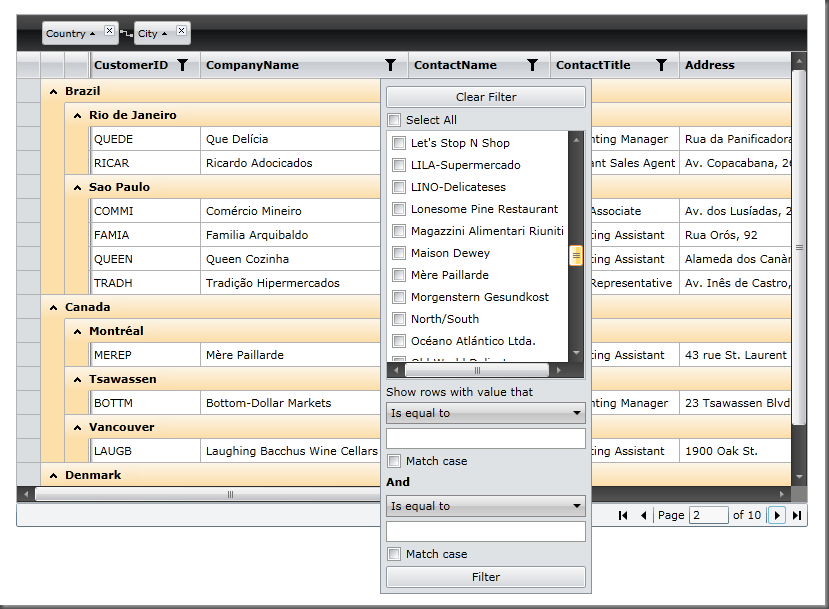Check Océano Atlántico Ltda. option
Viewport: 829px width, 609px height.
tap(399, 341)
